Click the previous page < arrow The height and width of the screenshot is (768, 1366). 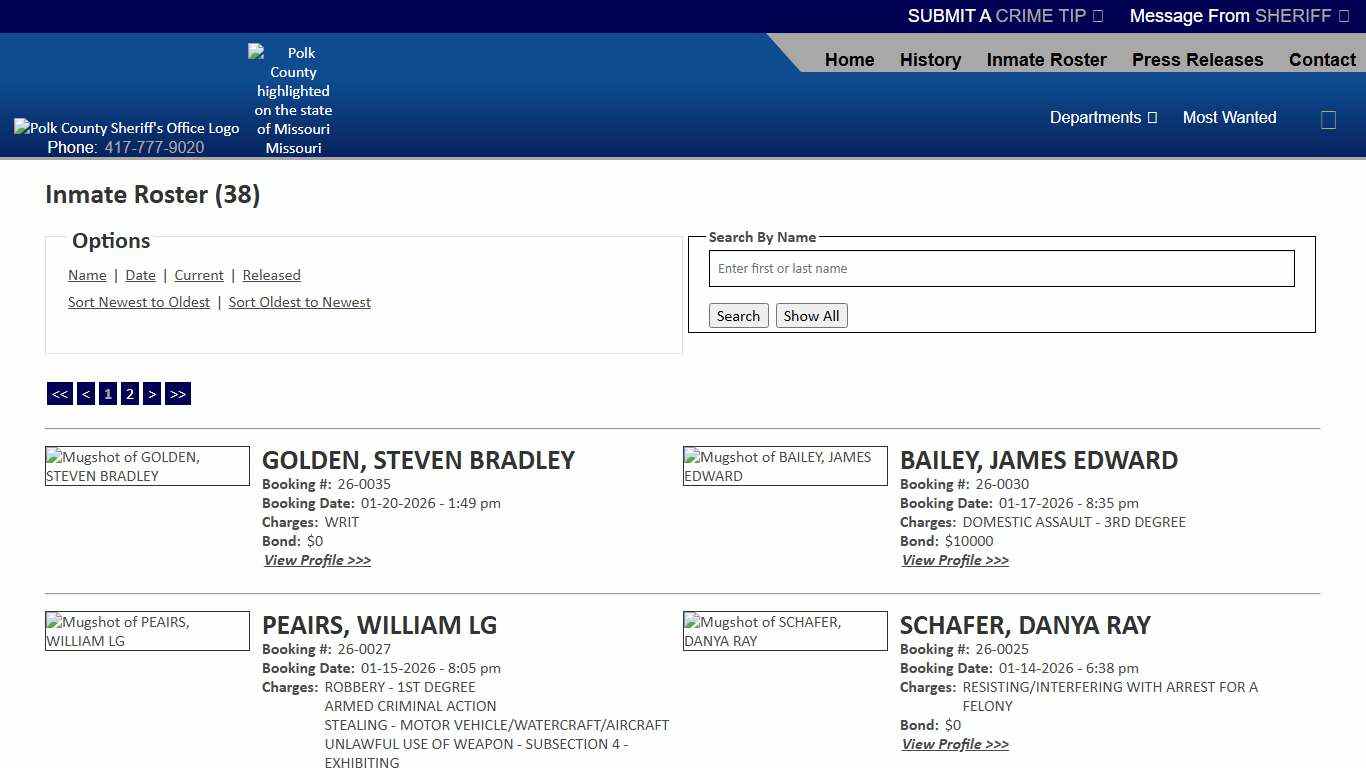coord(85,393)
